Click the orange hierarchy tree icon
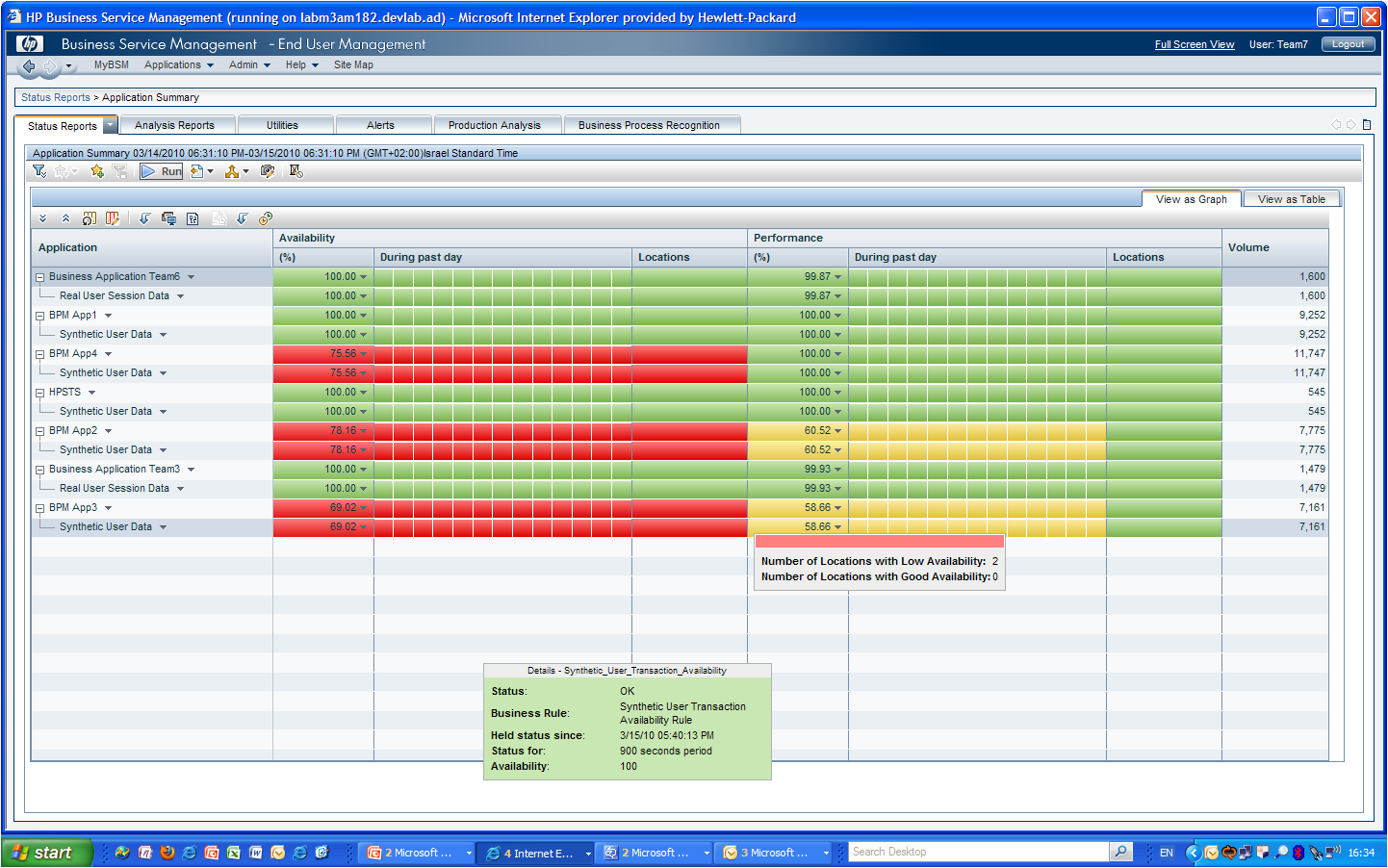 (x=232, y=171)
